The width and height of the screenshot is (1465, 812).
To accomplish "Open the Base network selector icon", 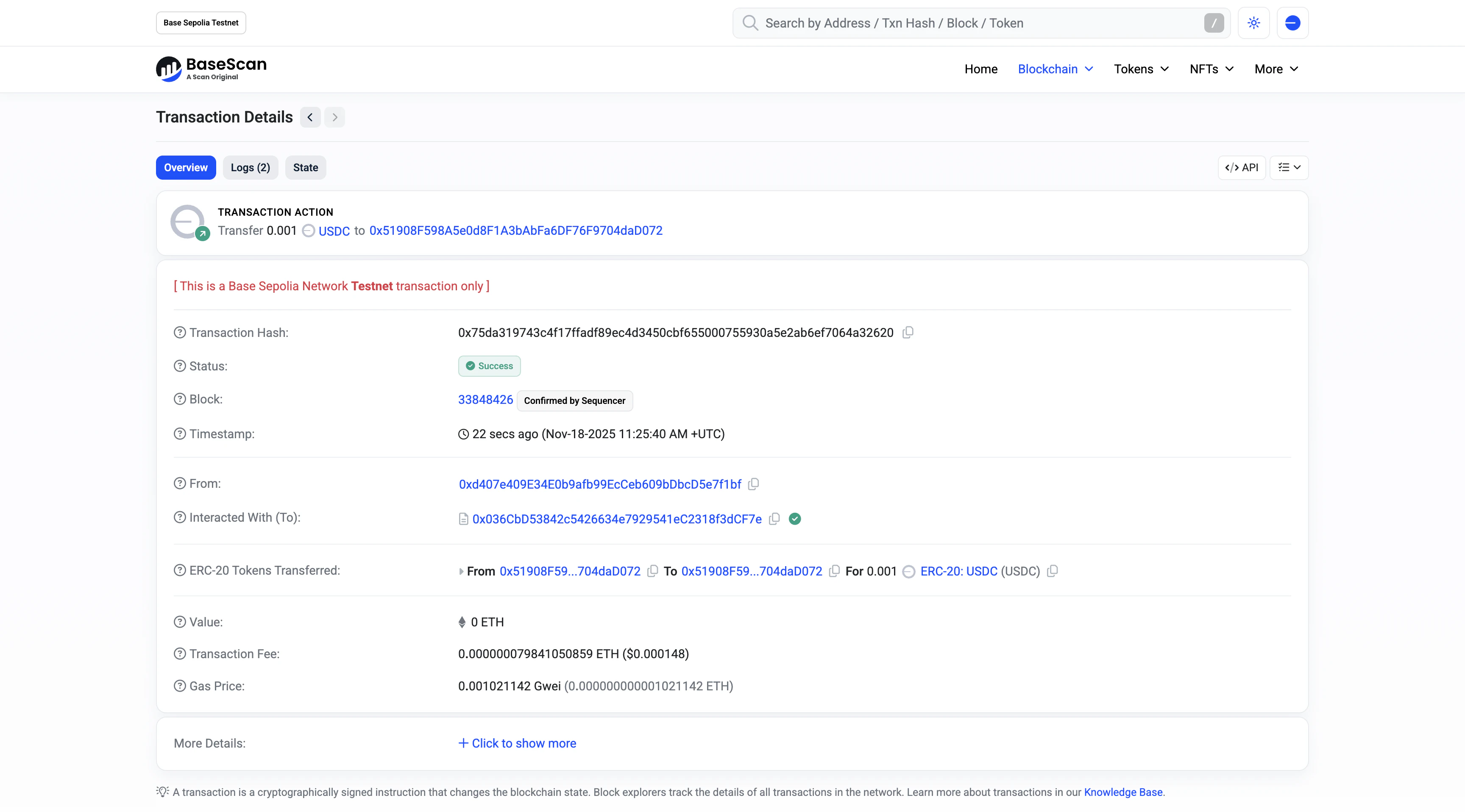I will pos(1292,23).
